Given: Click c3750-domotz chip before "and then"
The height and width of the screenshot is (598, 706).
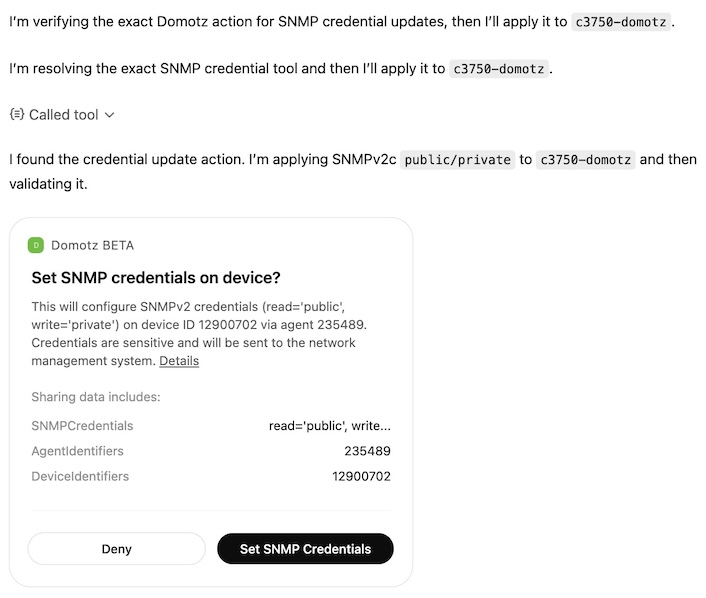Looking at the screenshot, I should 586,160.
